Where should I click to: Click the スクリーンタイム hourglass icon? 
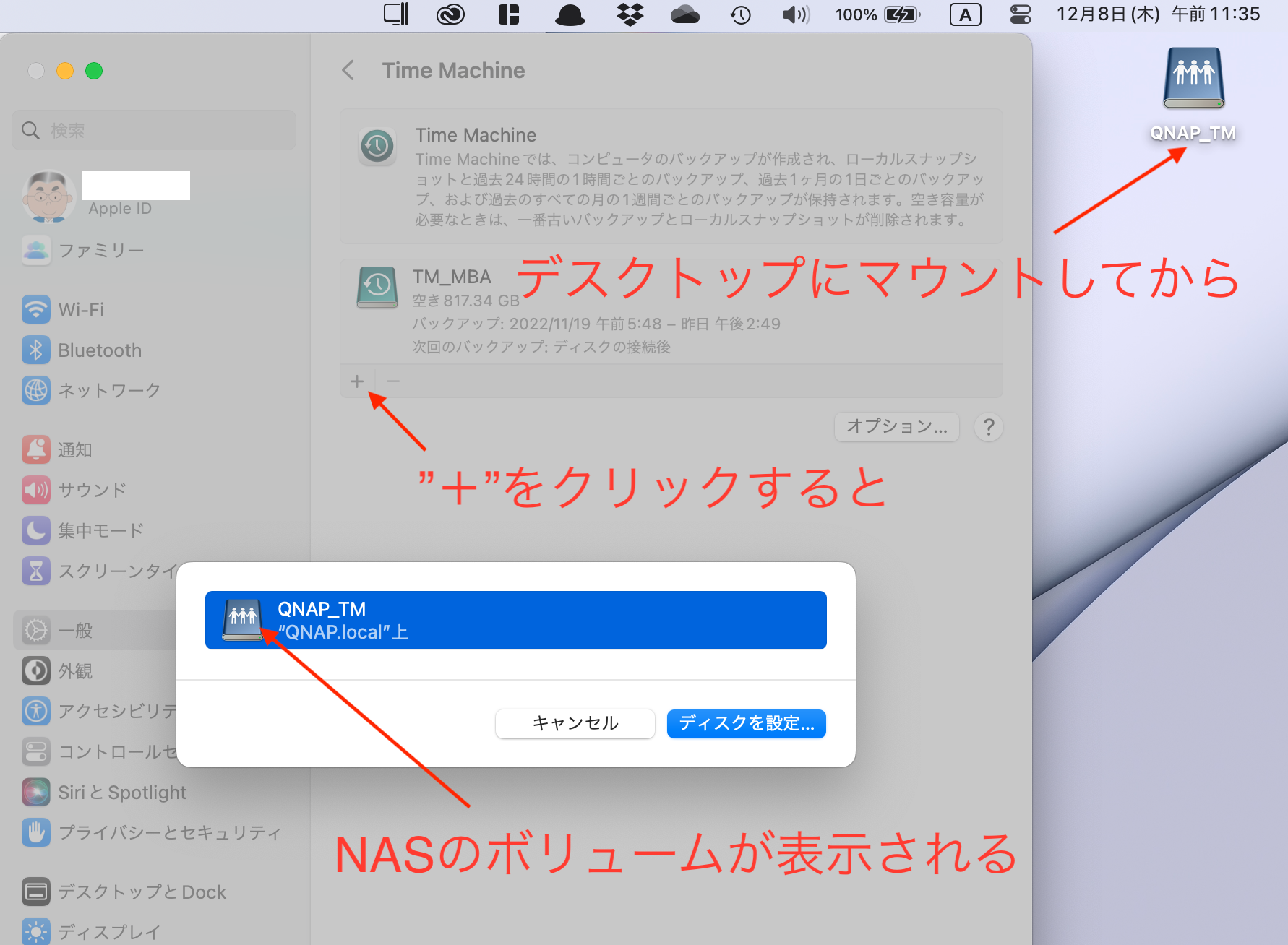[36, 571]
